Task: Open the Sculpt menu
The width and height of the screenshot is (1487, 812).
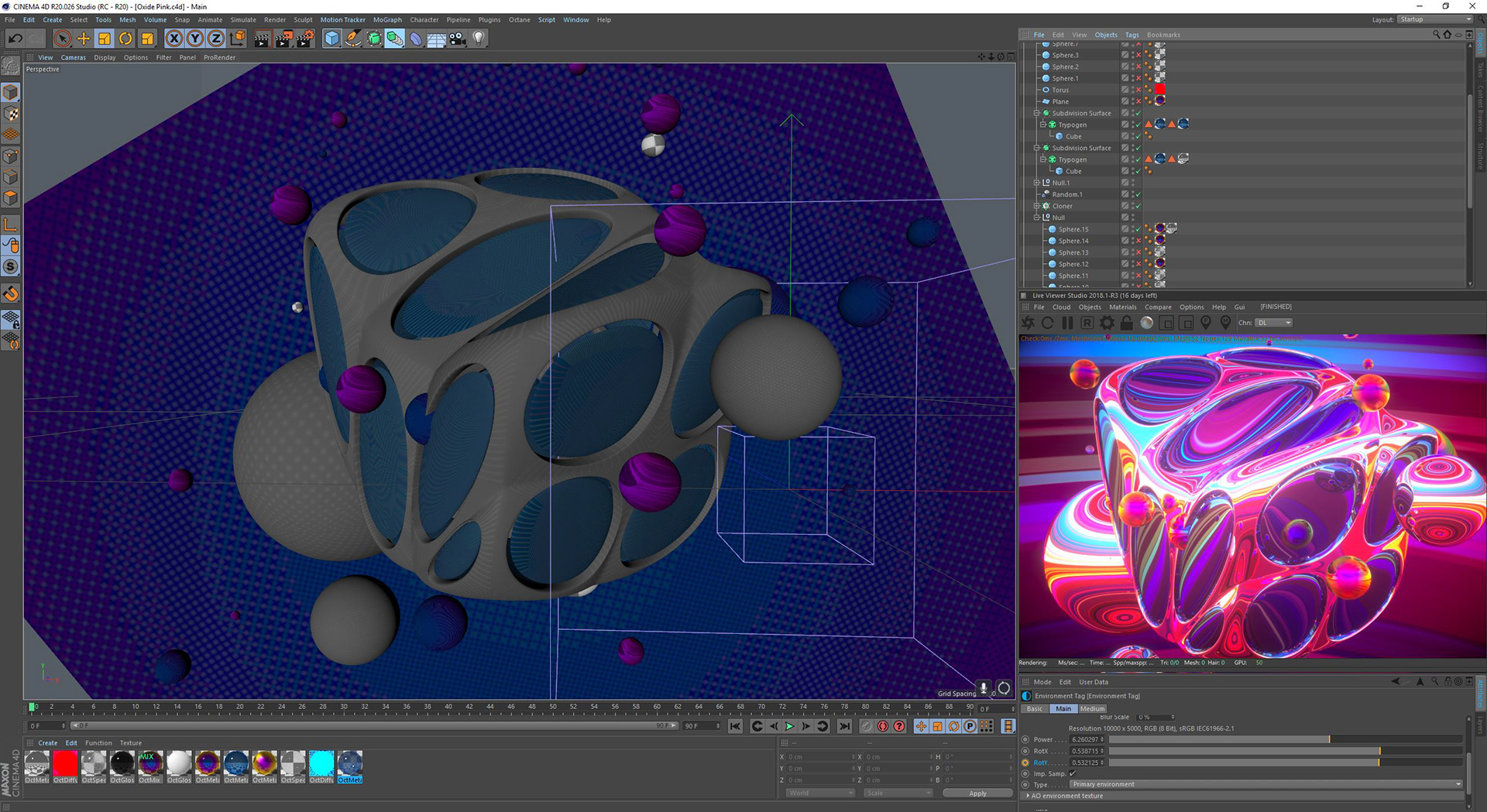Action: click(303, 20)
